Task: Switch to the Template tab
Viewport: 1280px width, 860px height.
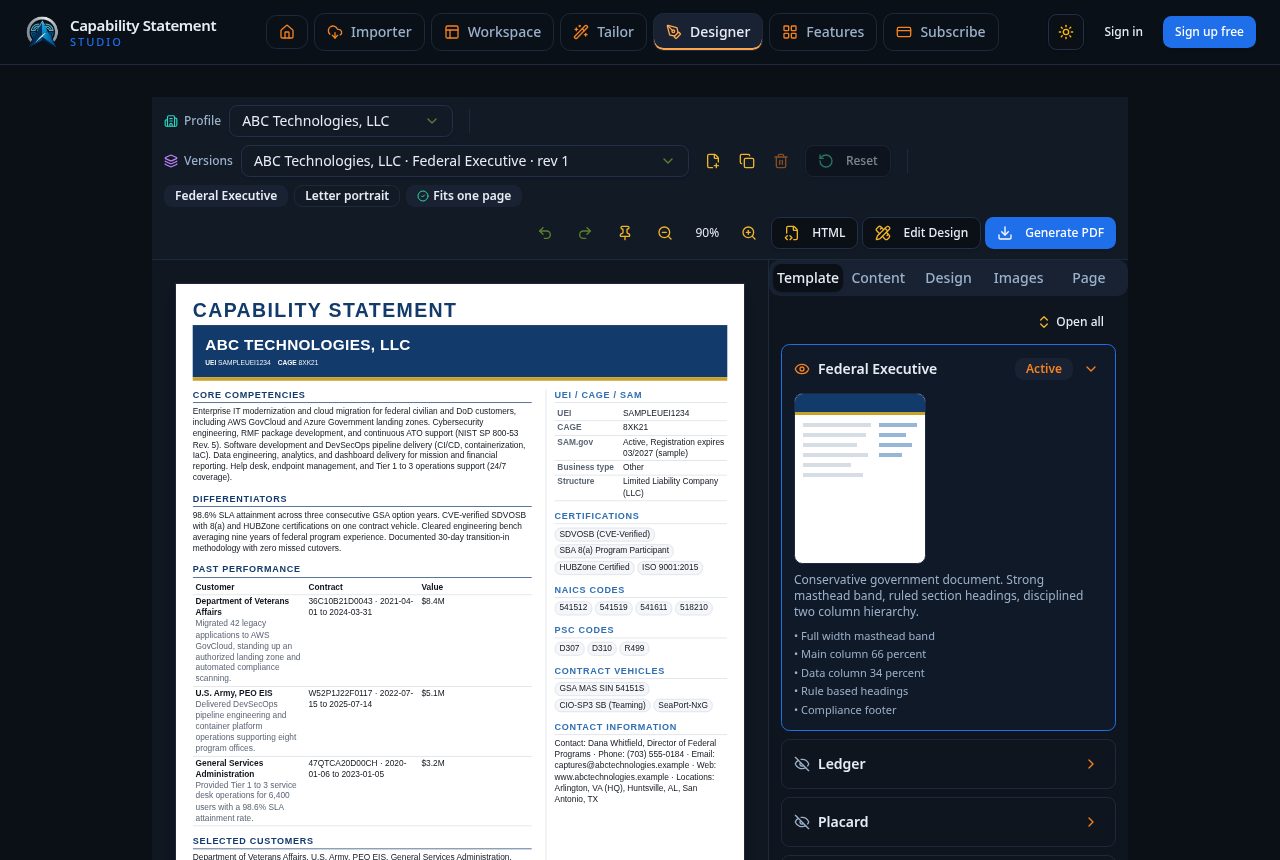Action: (x=808, y=278)
